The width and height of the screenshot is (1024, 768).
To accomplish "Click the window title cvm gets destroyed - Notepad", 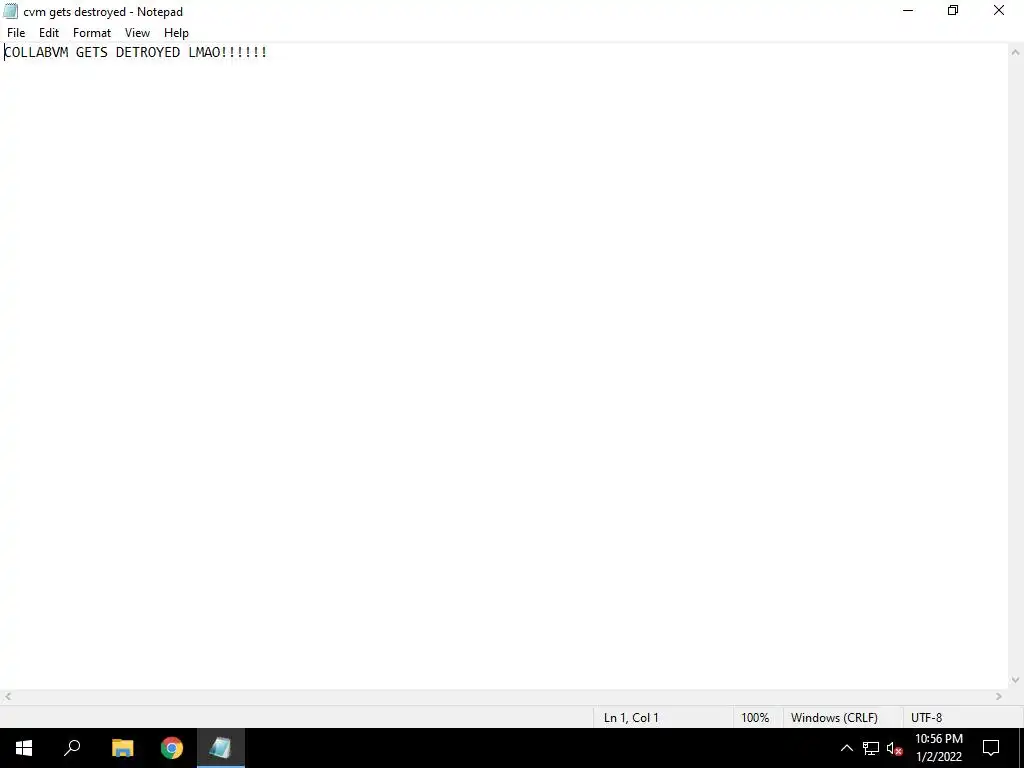I will pyautogui.click(x=103, y=12).
